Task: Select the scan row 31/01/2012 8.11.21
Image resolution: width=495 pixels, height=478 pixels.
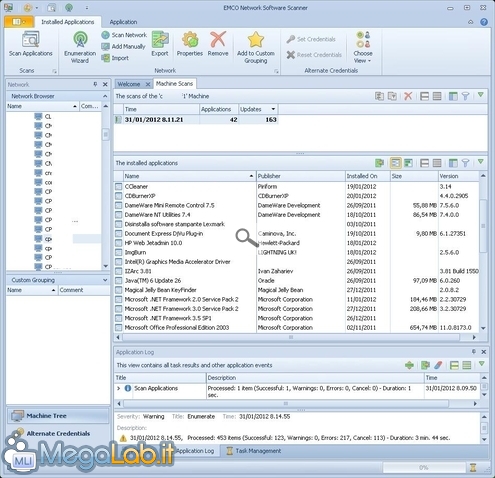Action: coord(197,120)
